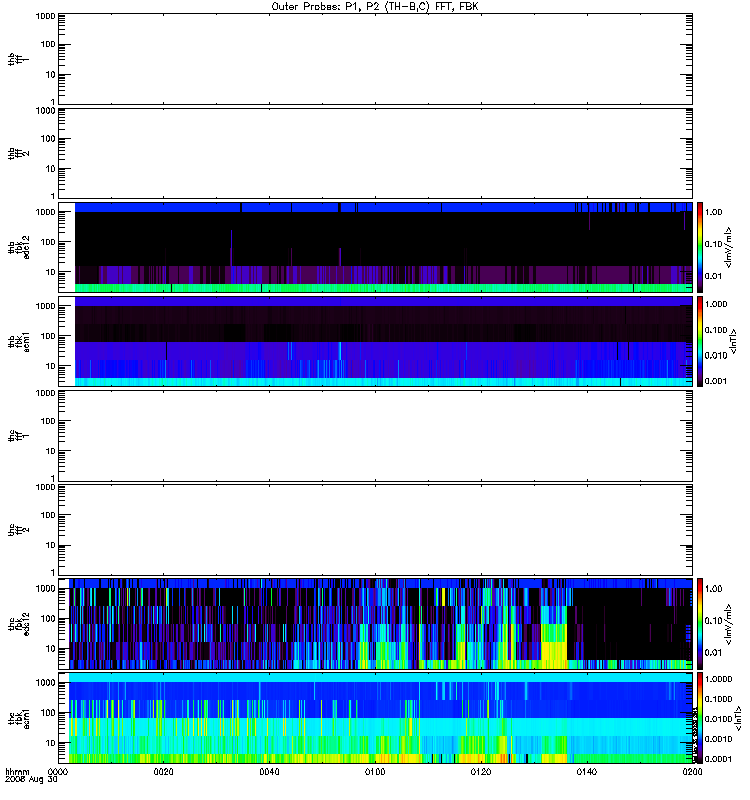Select the "thb fff 1" axis label
Screen dimensions: 750x800
[19, 59]
